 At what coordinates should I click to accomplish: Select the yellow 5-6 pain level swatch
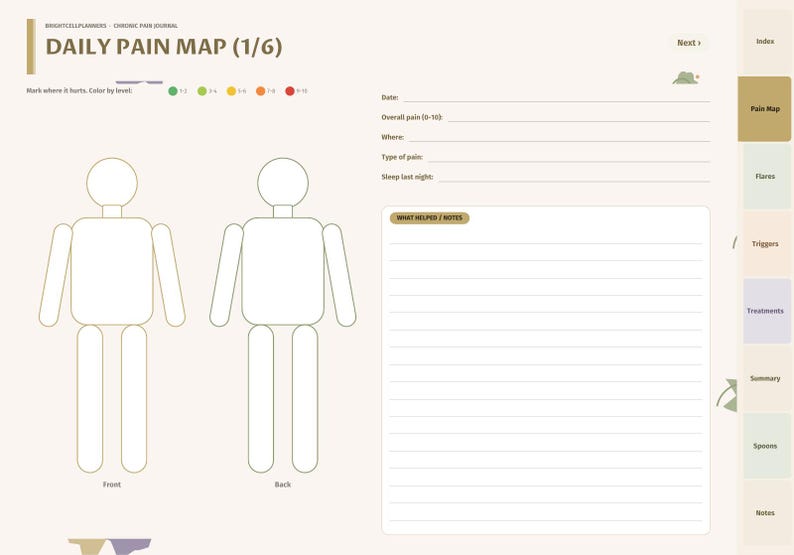pyautogui.click(x=231, y=91)
